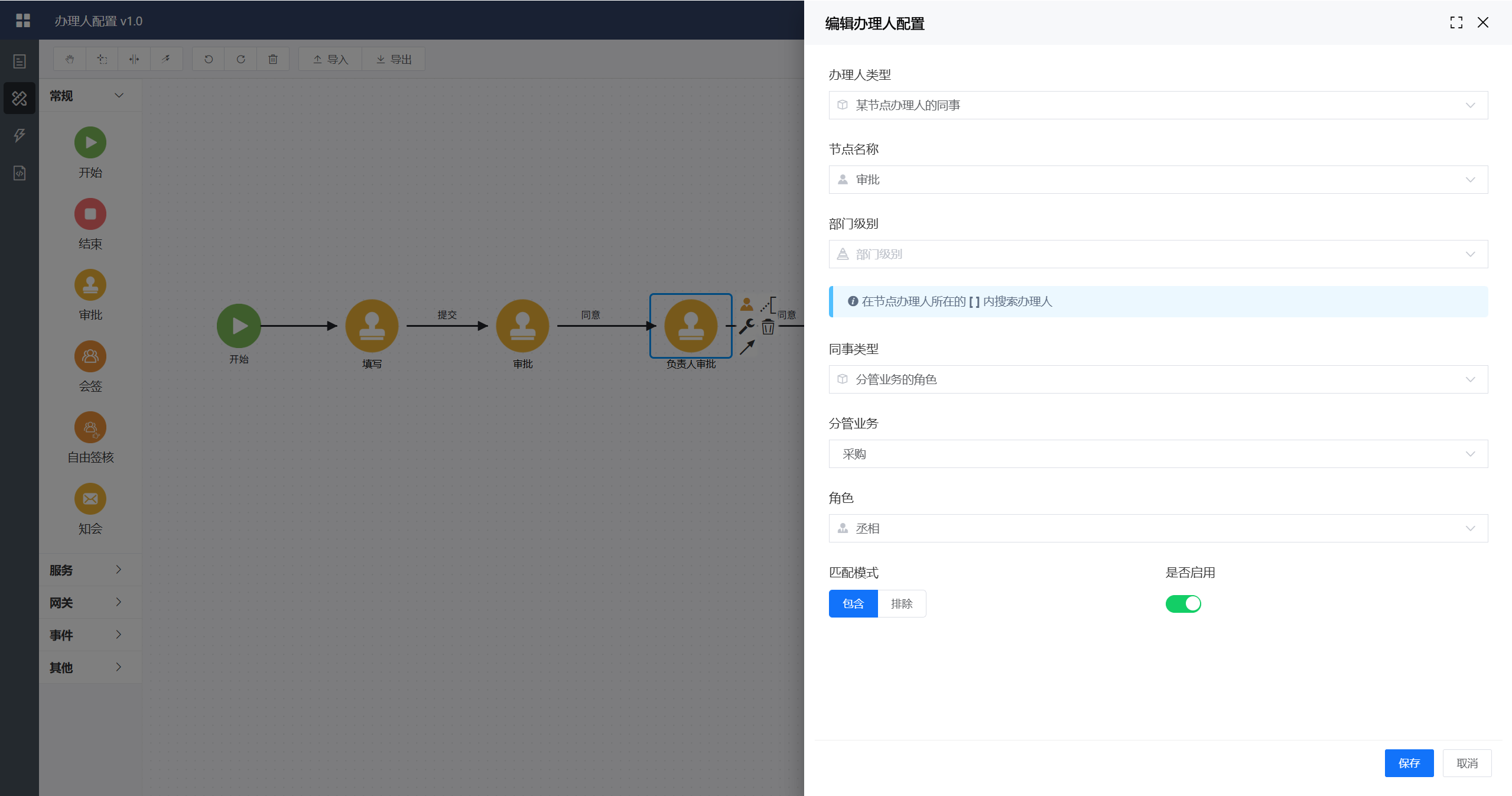The height and width of the screenshot is (796, 1512).
Task: Click the lightning icon in left sidebar
Action: [x=19, y=135]
